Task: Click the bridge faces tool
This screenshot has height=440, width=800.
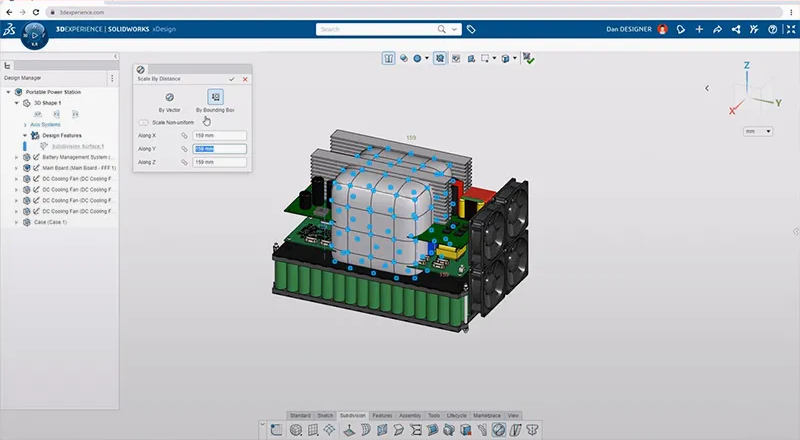Action: click(416, 430)
